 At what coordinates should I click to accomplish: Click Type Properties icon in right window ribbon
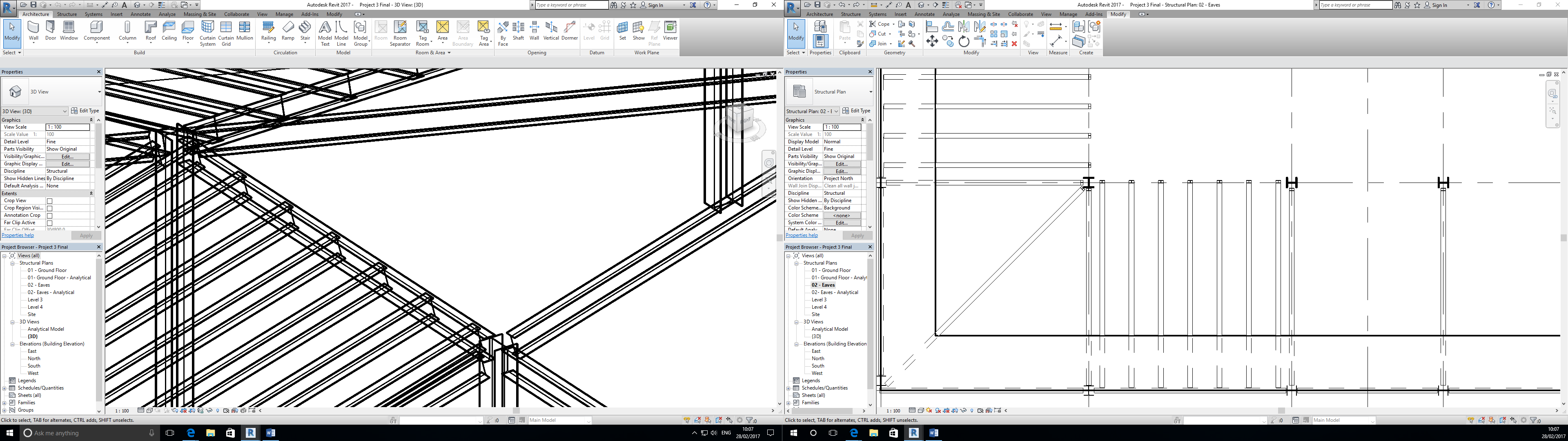pos(820,26)
